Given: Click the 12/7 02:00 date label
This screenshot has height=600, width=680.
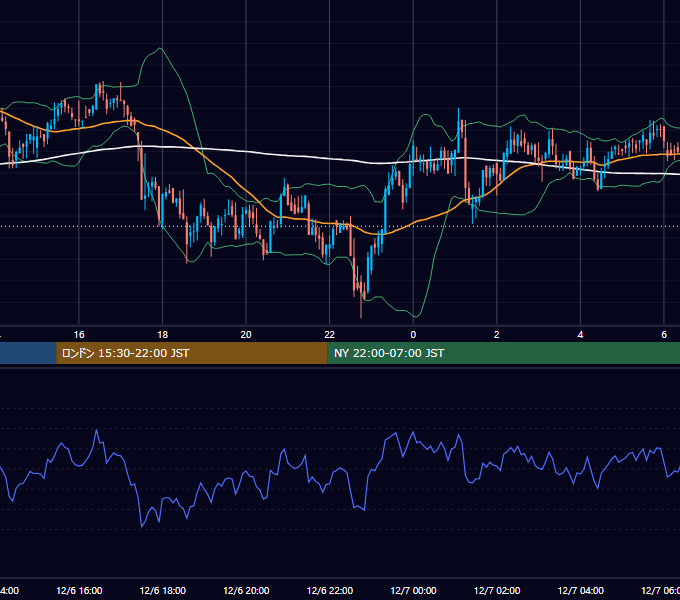Looking at the screenshot, I should (497, 590).
